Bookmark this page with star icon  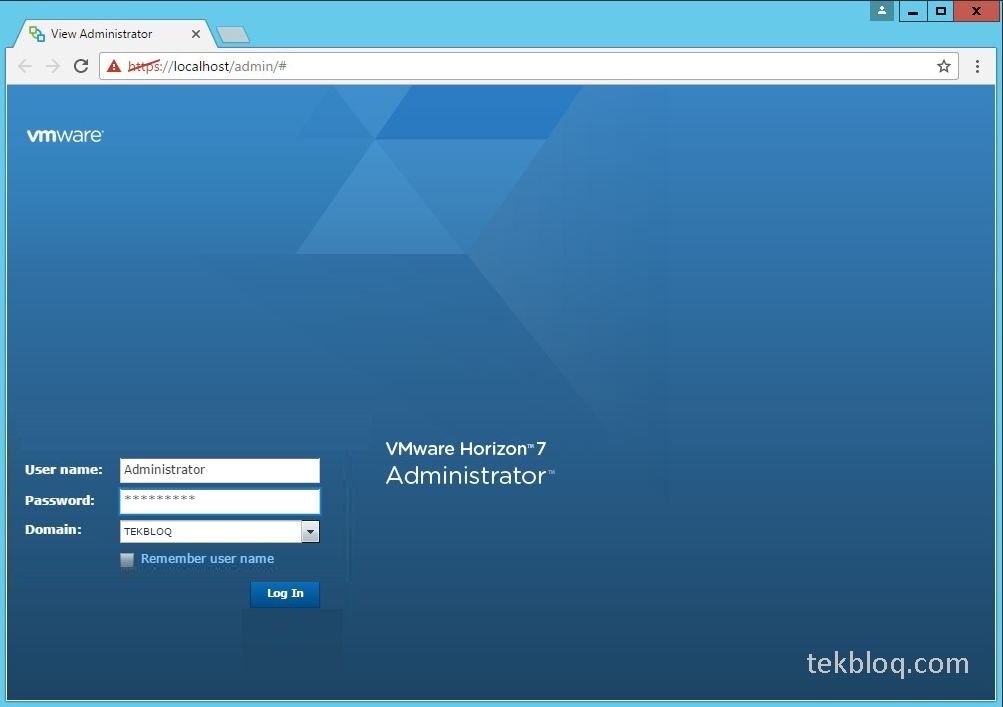pos(944,66)
